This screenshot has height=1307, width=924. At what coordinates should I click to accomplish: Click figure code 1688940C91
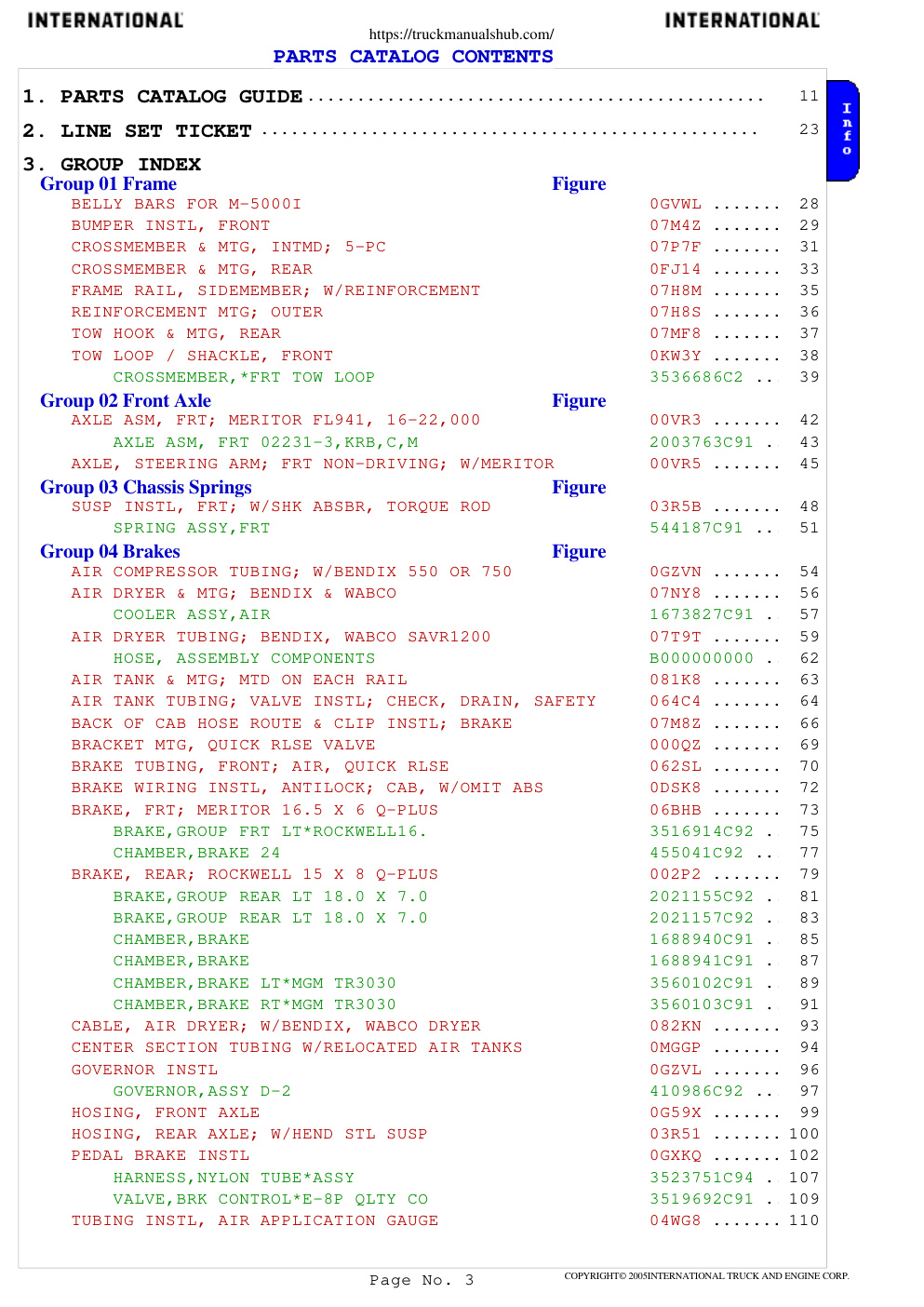click(x=702, y=939)
